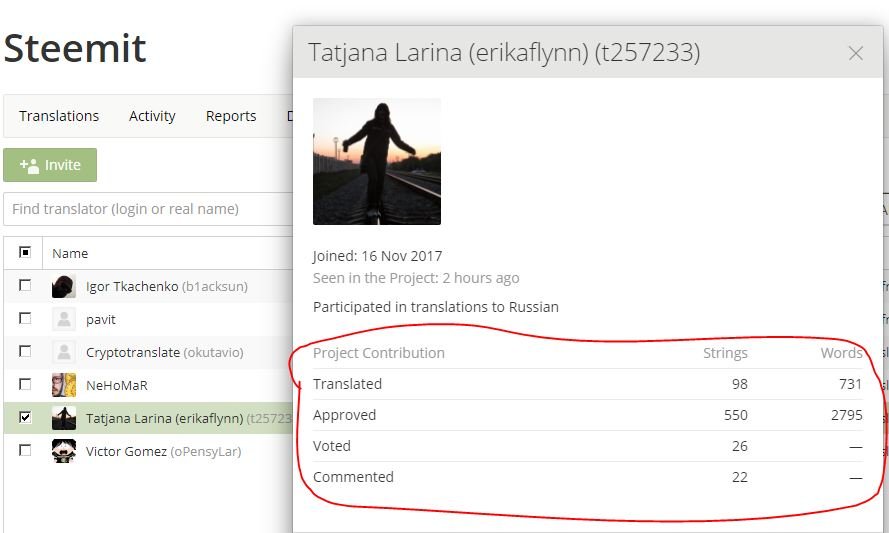Click Victor Gomez's avatar icon
Image resolution: width=889 pixels, height=533 pixels.
pyautogui.click(x=64, y=451)
